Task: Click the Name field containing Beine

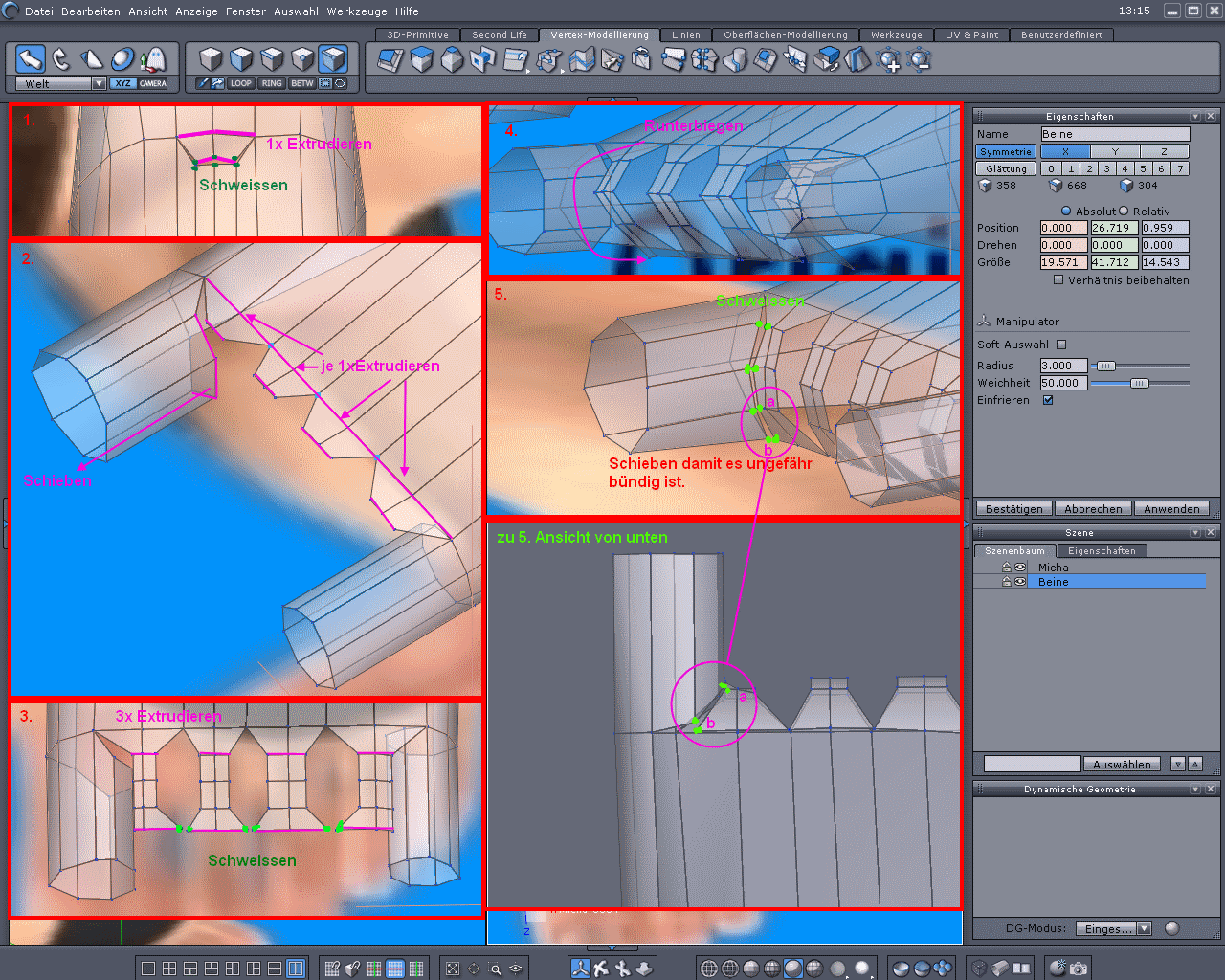Action: coord(1115,134)
